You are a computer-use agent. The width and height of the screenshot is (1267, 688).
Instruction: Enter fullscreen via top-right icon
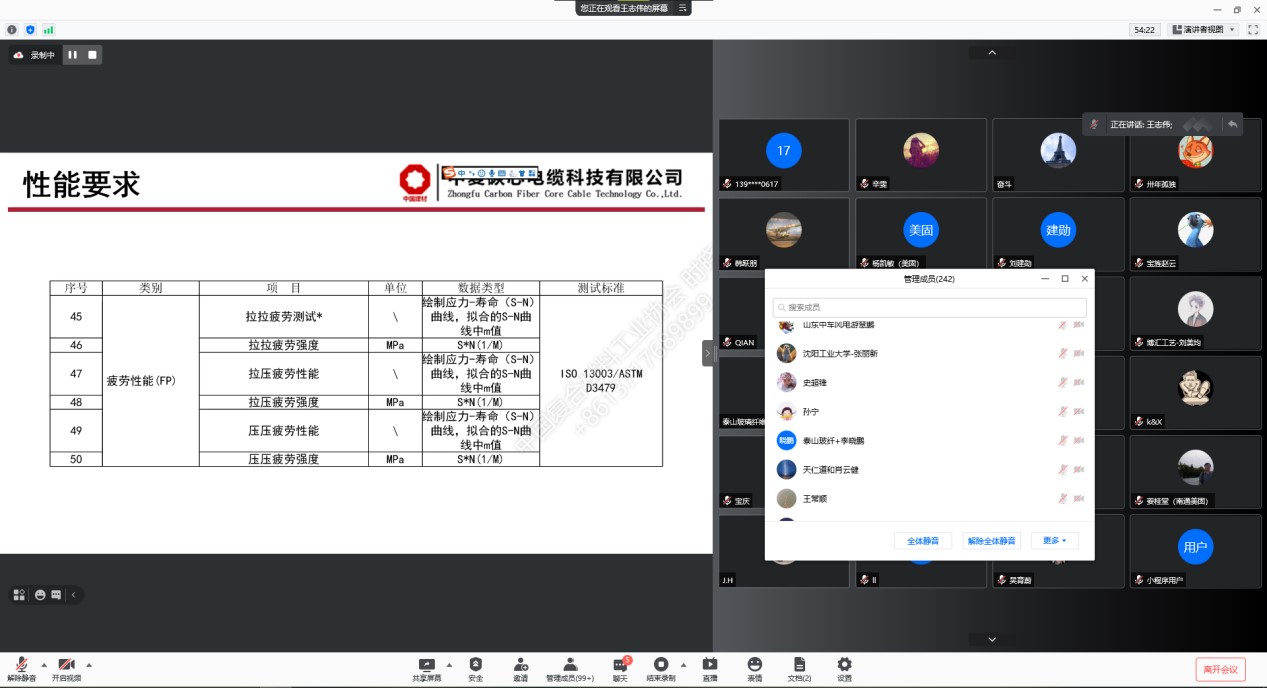1253,29
